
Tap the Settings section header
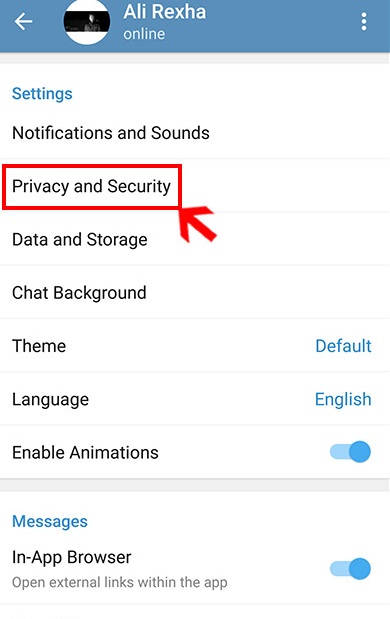pos(42,94)
